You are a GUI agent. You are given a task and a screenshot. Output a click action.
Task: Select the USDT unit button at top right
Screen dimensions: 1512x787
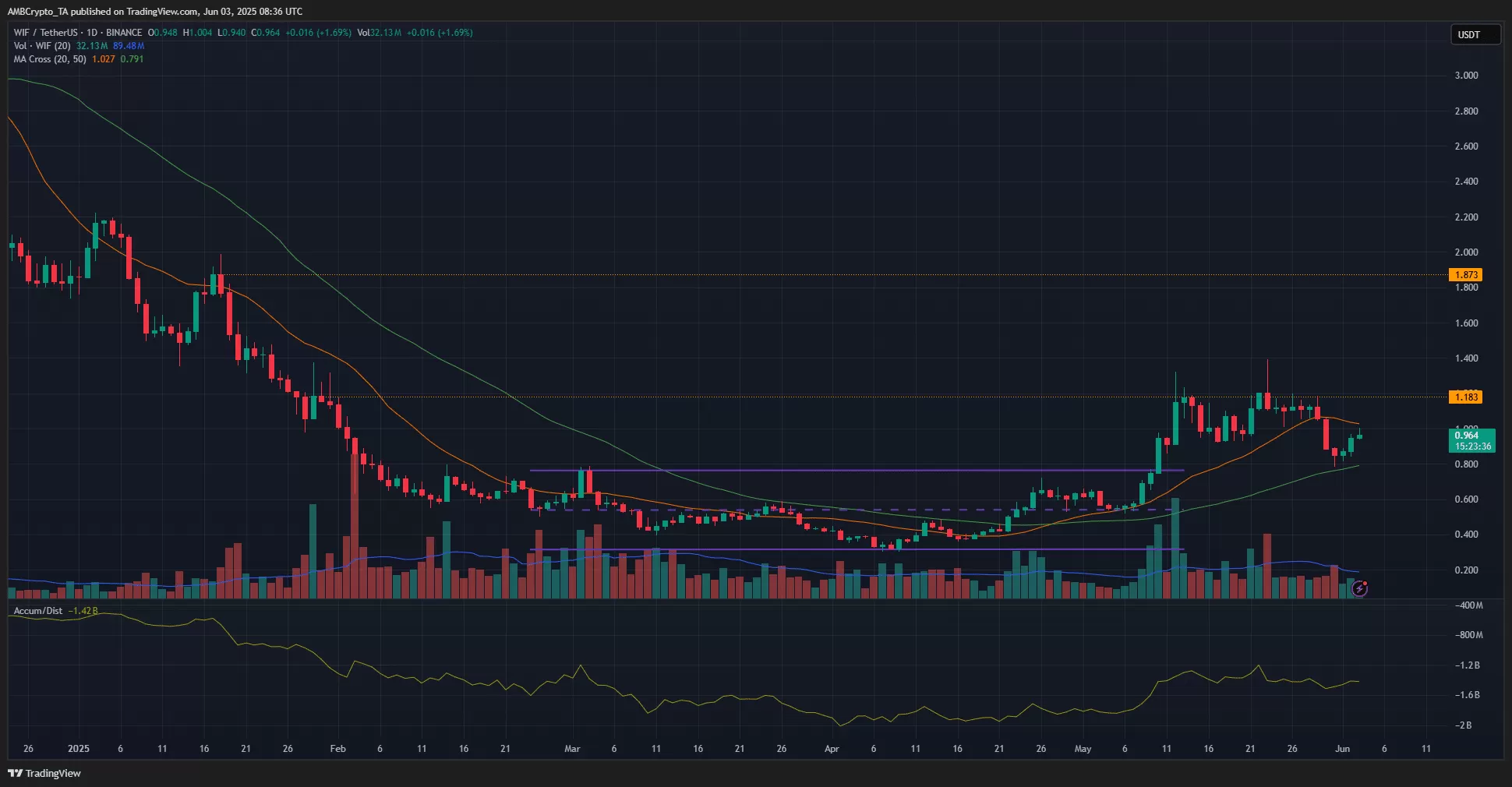(1475, 34)
